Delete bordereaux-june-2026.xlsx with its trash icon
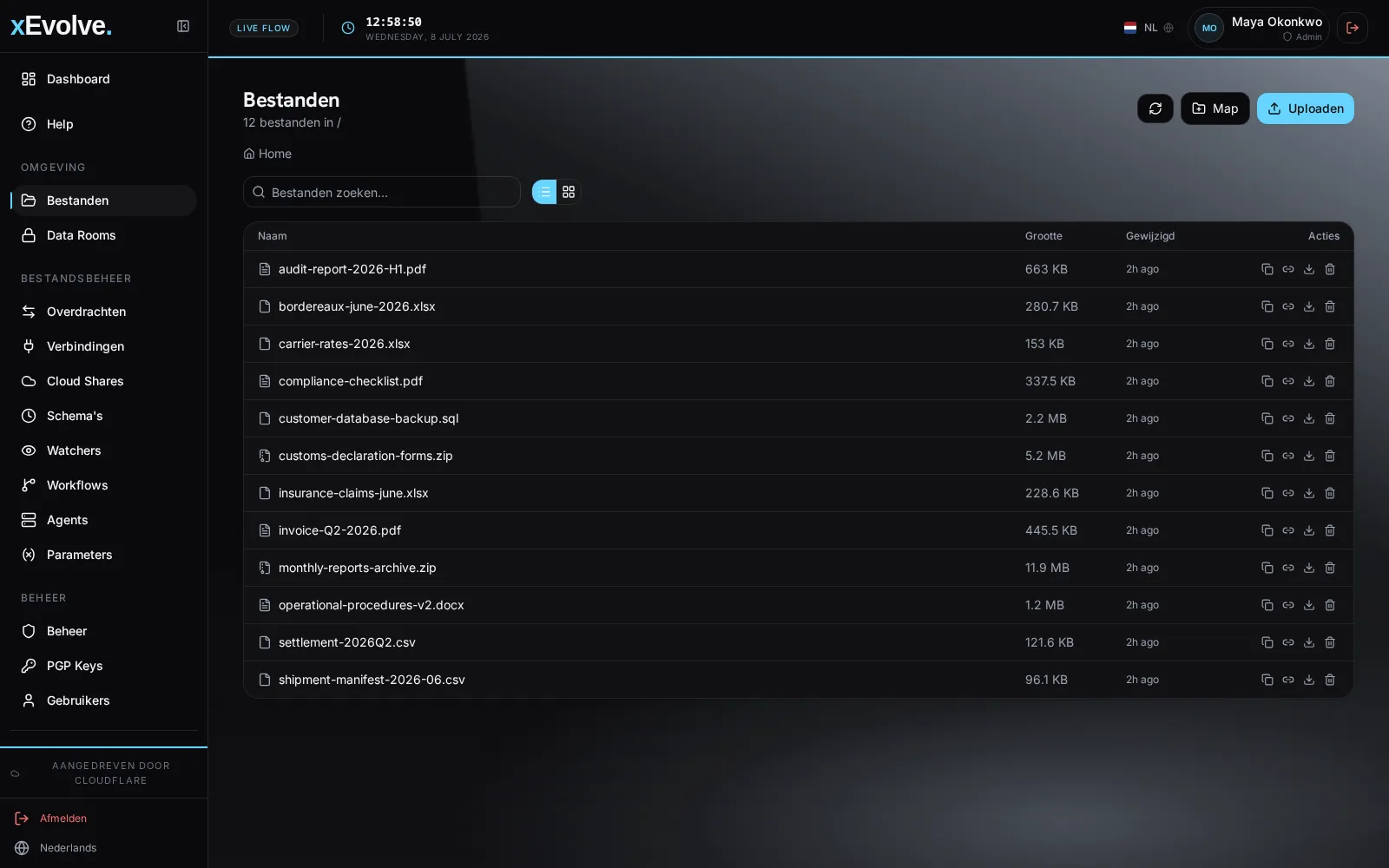Viewport: 1389px width, 868px height. [1330, 306]
